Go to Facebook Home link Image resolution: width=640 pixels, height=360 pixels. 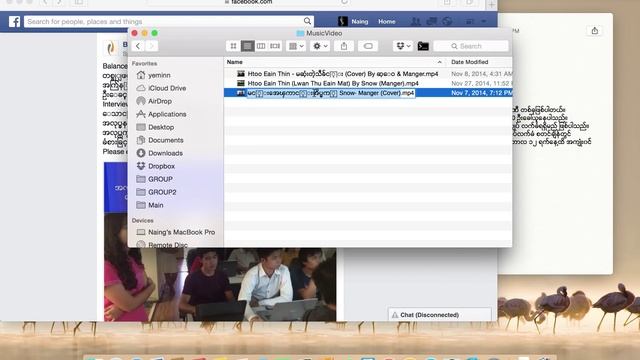point(387,22)
